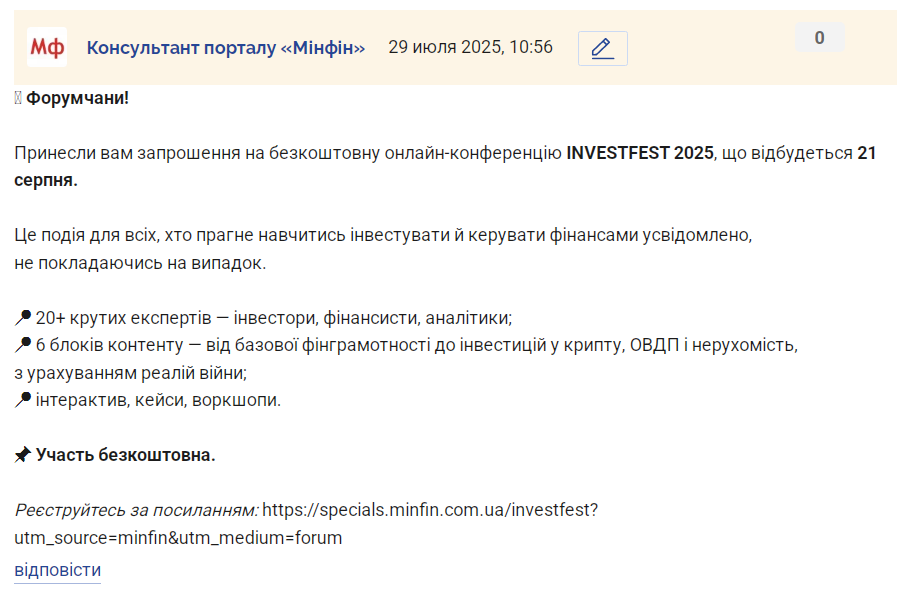Open the specials.minfin.com.ua/investfest registration link
This screenshot has height=599, width=910.
coord(430,510)
